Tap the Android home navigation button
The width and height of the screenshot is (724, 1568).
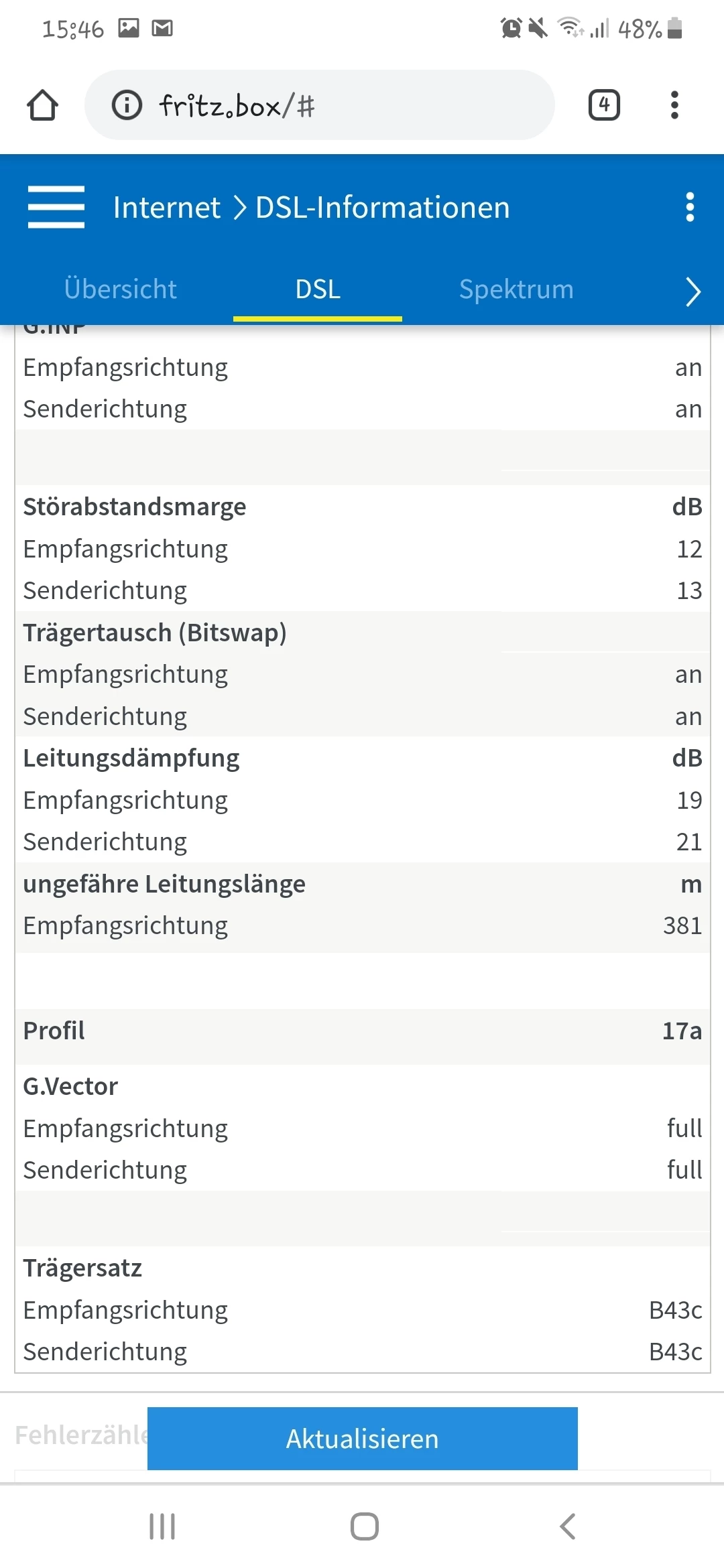point(364,1526)
